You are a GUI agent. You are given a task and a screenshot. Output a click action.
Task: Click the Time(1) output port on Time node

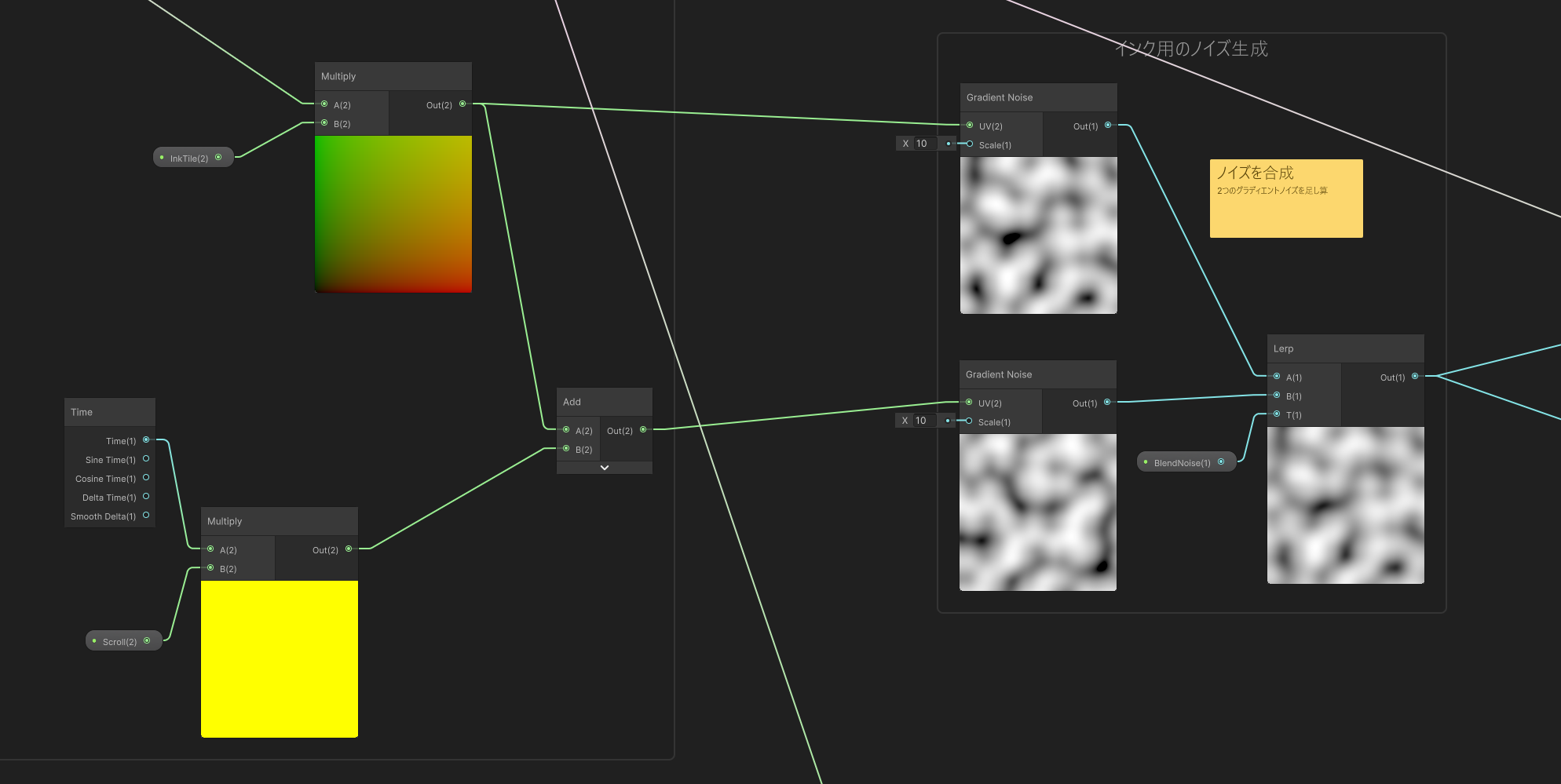(146, 440)
